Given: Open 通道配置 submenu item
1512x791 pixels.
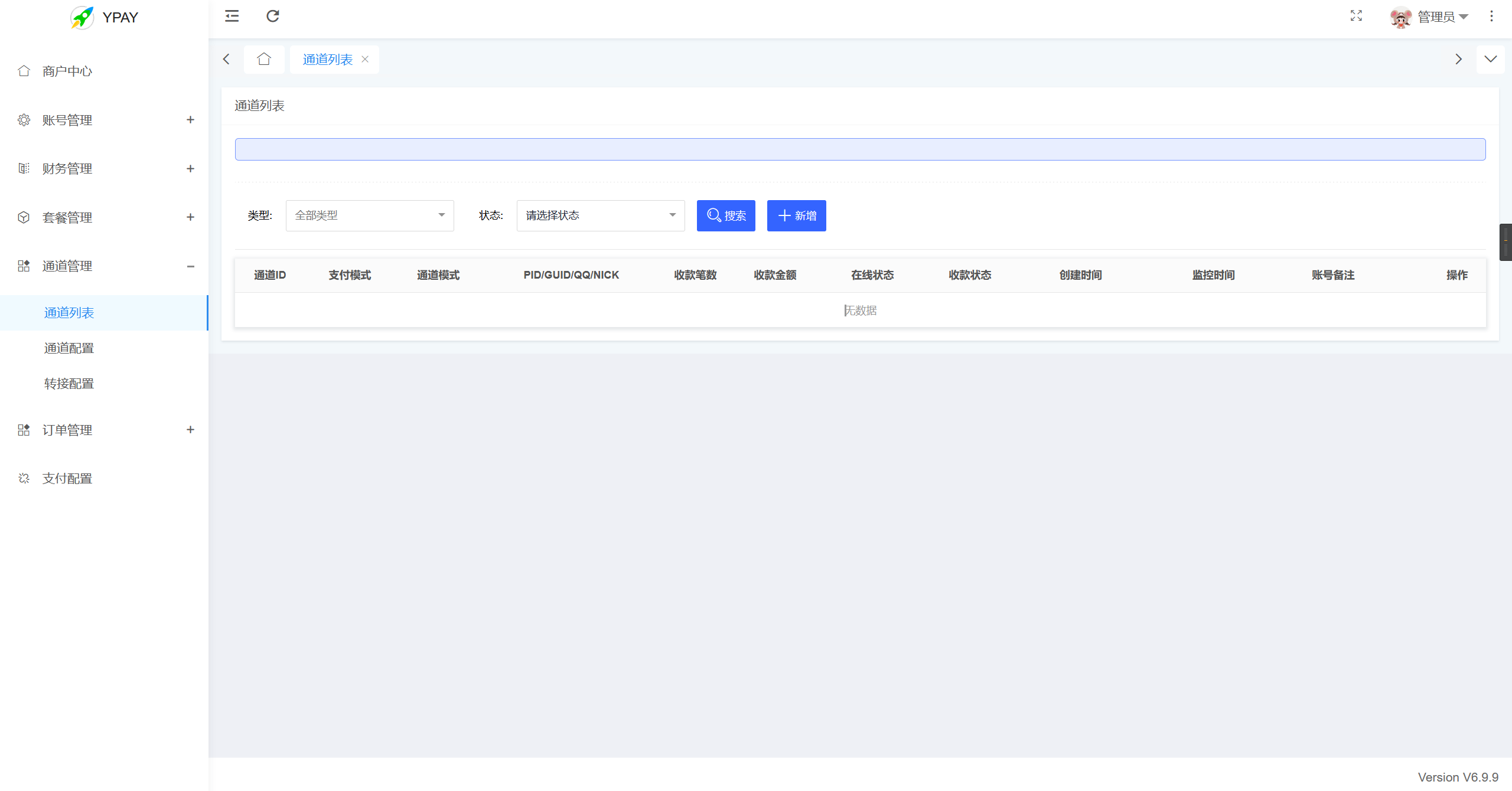Looking at the screenshot, I should point(69,348).
